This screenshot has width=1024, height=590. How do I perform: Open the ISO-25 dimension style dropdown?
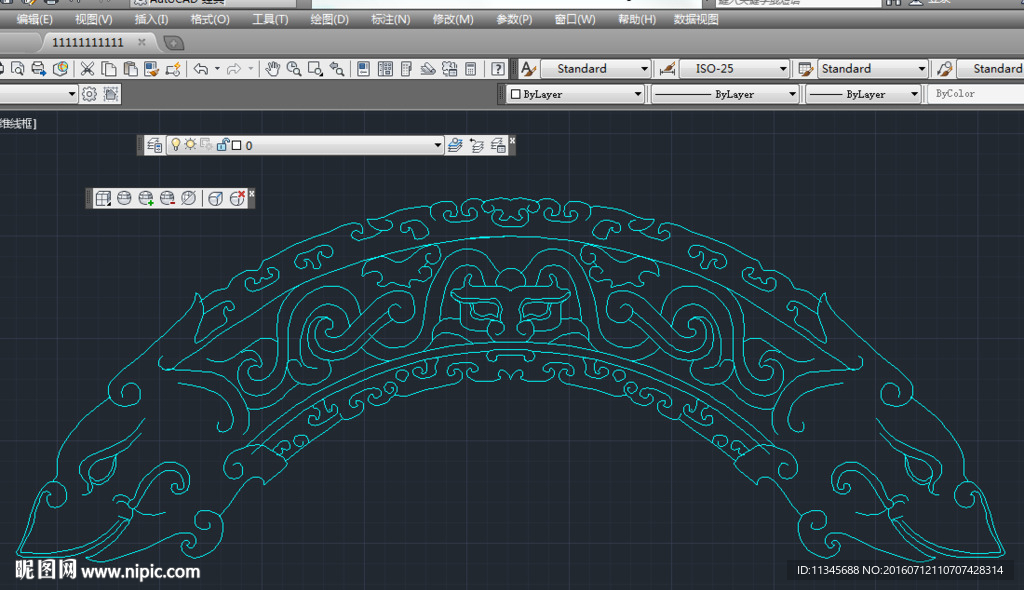click(x=733, y=69)
